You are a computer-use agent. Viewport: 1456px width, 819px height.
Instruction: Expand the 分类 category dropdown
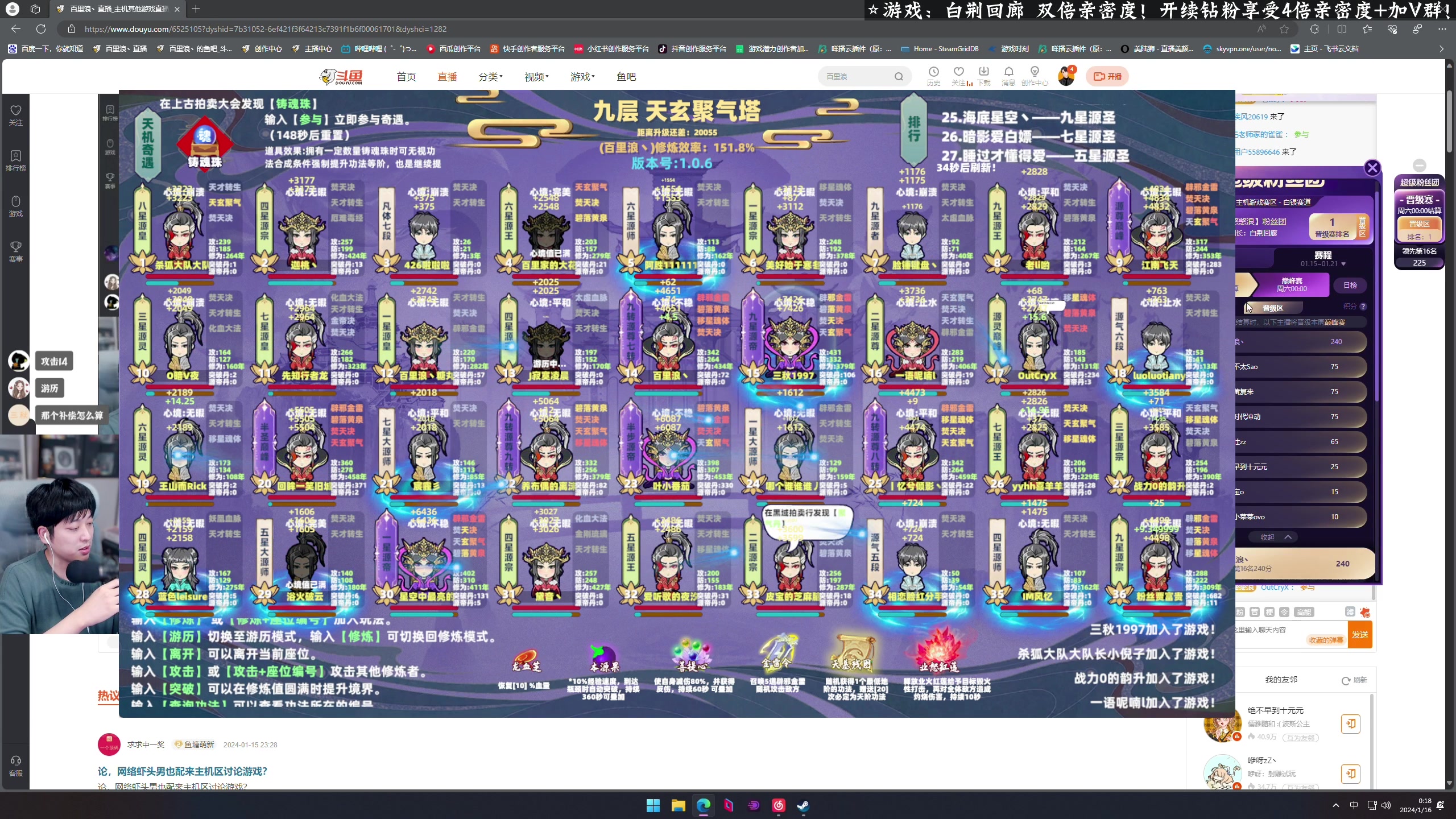click(x=490, y=76)
